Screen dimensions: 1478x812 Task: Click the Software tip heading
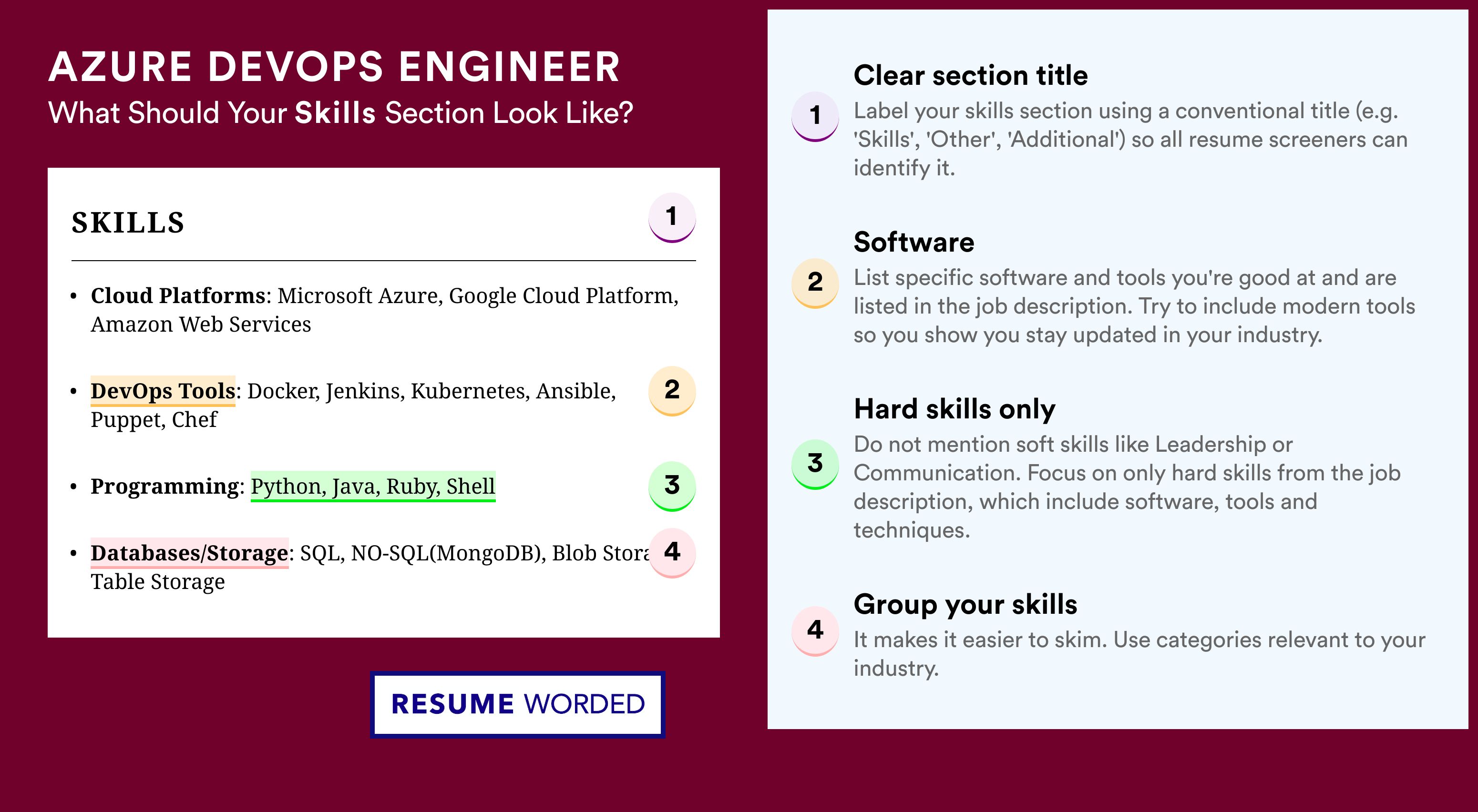coord(914,242)
